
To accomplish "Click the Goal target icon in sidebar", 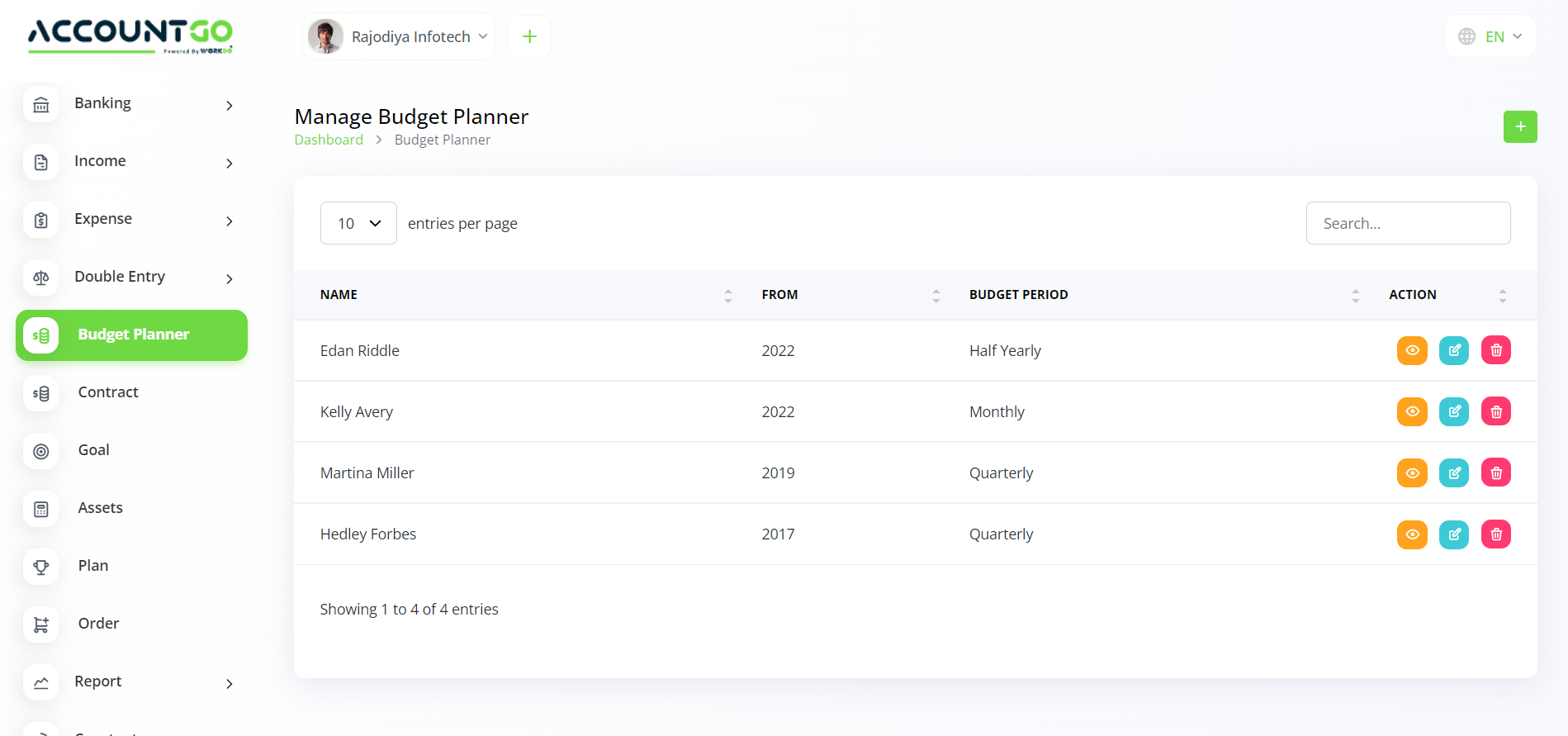I will tap(41, 451).
